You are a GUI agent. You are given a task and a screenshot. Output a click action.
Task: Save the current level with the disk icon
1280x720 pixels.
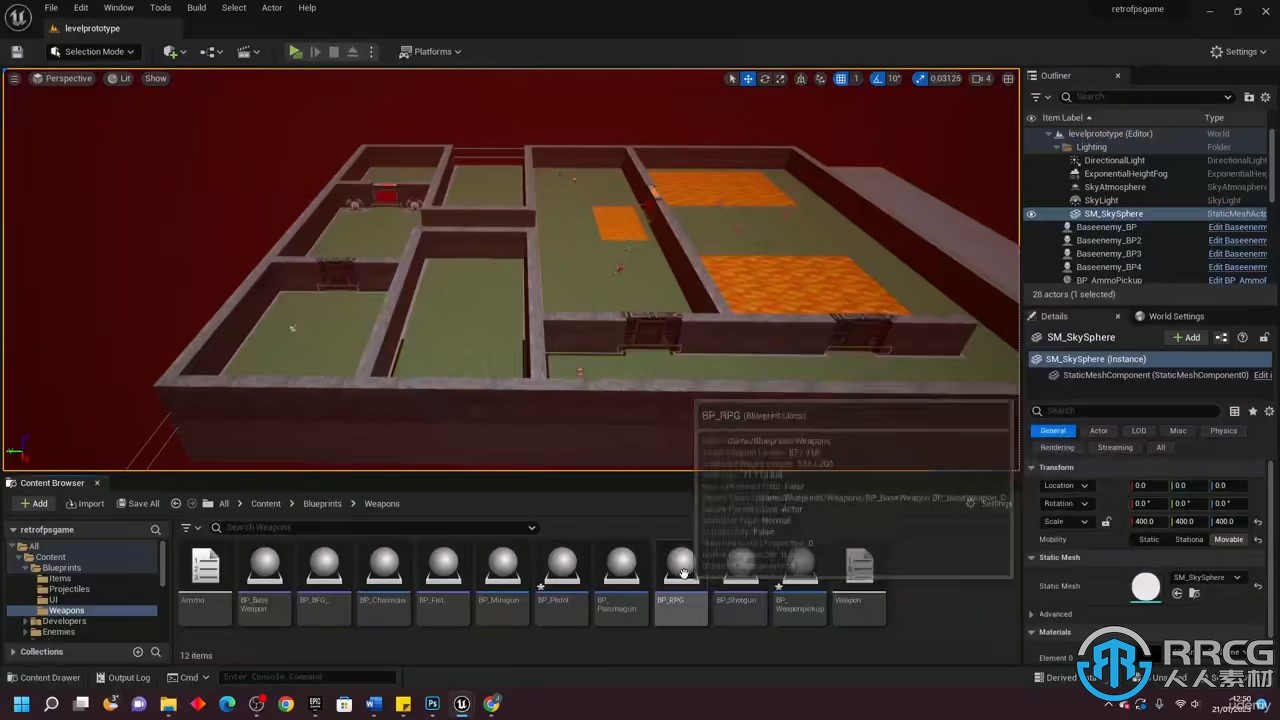[17, 51]
